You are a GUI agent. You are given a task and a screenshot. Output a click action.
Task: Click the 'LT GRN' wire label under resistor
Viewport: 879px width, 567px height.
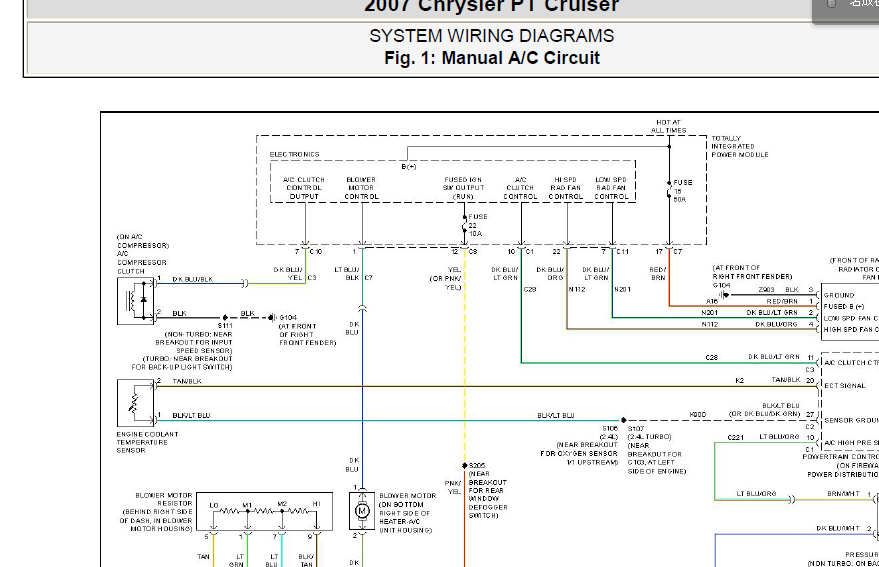(237, 560)
